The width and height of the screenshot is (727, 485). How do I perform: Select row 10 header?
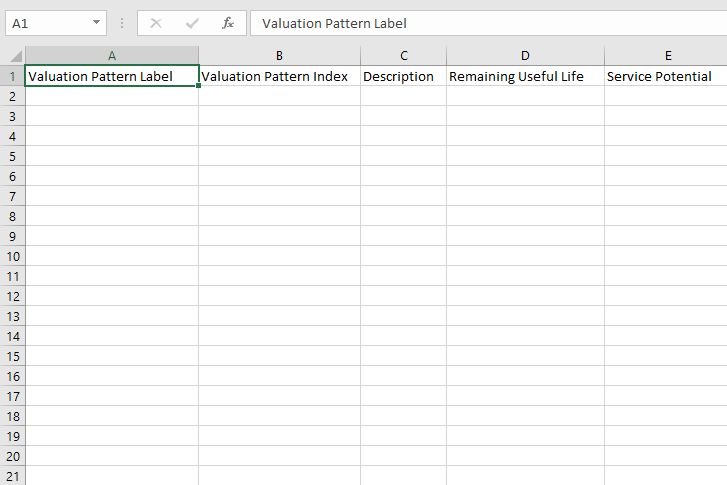13,256
